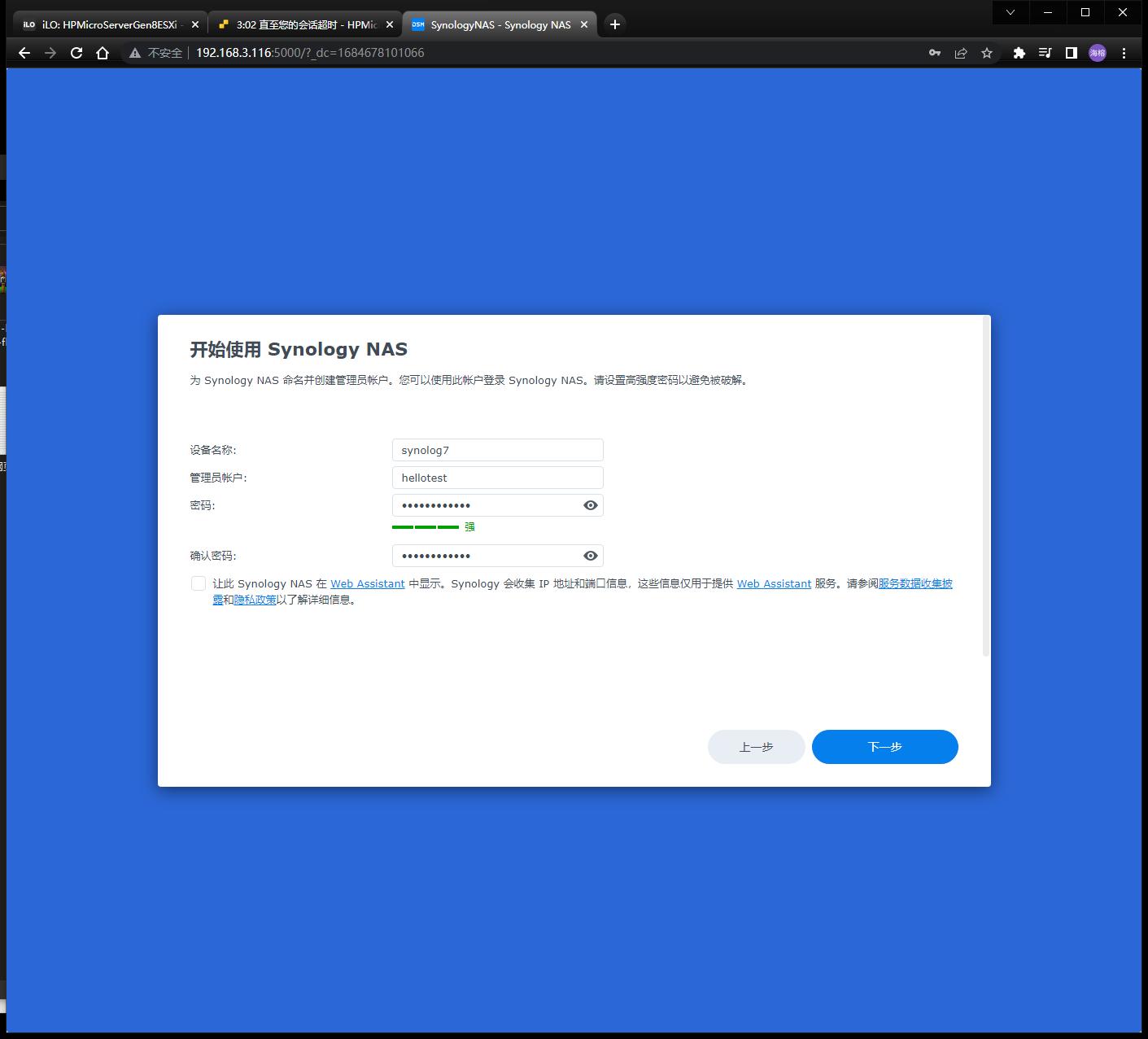The height and width of the screenshot is (1039, 1148).
Task: Open the media control playlist icon
Action: click(1045, 53)
